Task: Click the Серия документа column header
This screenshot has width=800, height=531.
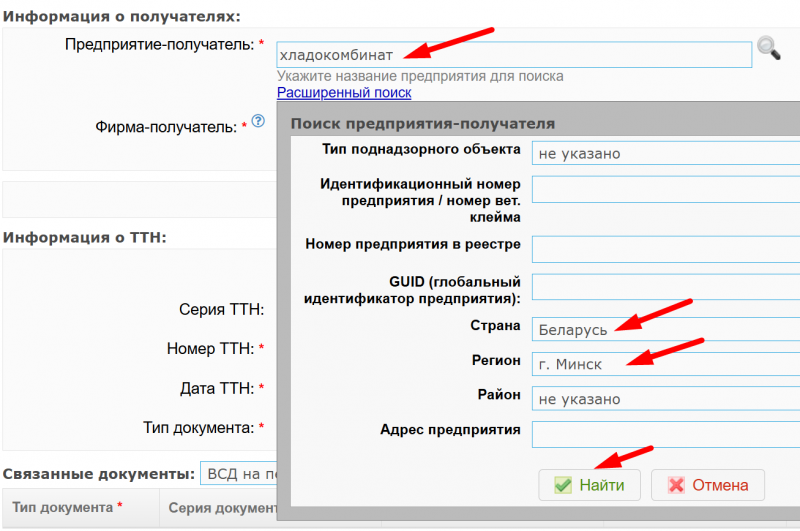Action: pos(222,508)
